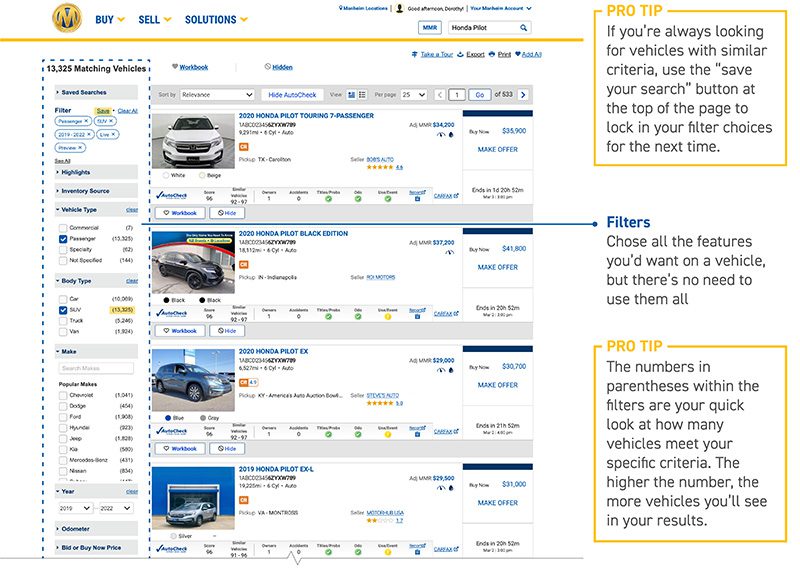The image size is (800, 569).
Task: Click CR icon on Pilot EX-L listing
Action: click(243, 500)
